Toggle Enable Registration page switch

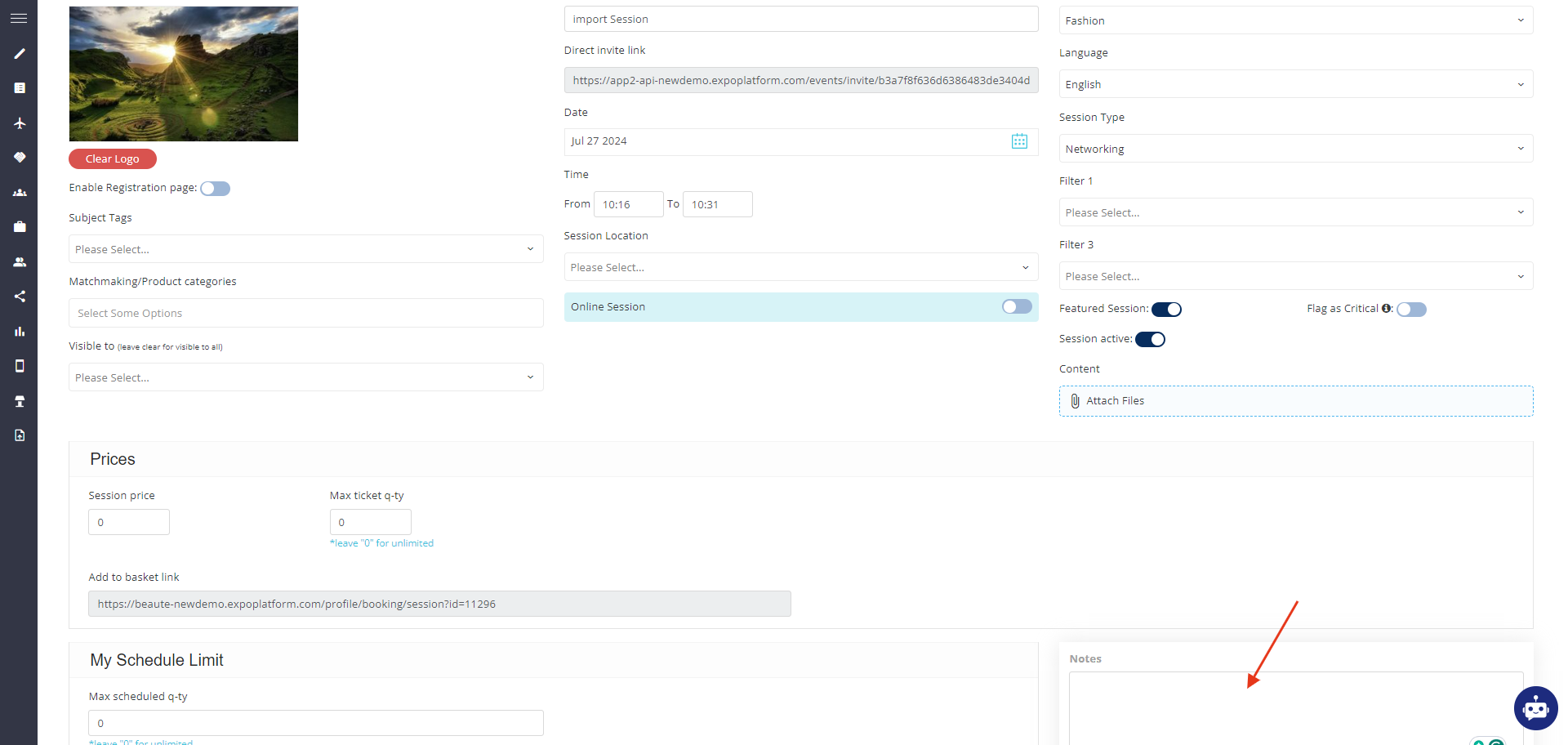tap(216, 189)
